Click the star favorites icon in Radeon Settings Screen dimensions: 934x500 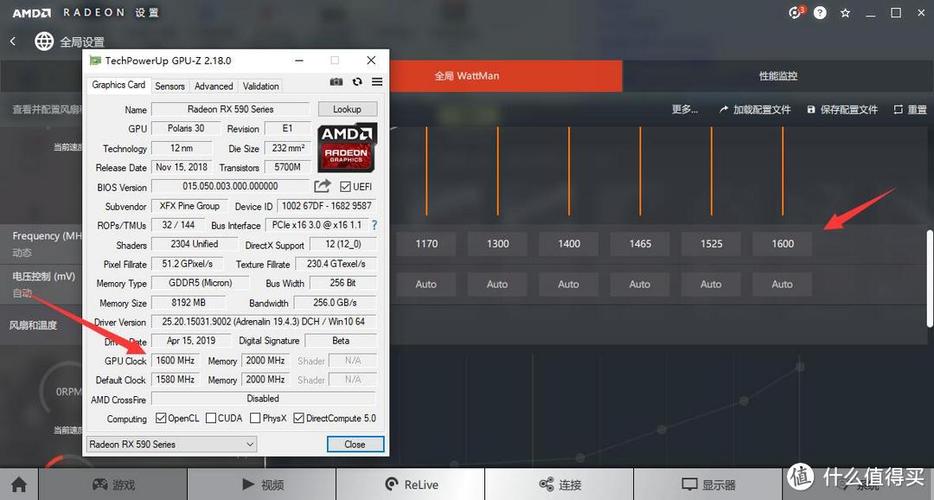tap(845, 13)
